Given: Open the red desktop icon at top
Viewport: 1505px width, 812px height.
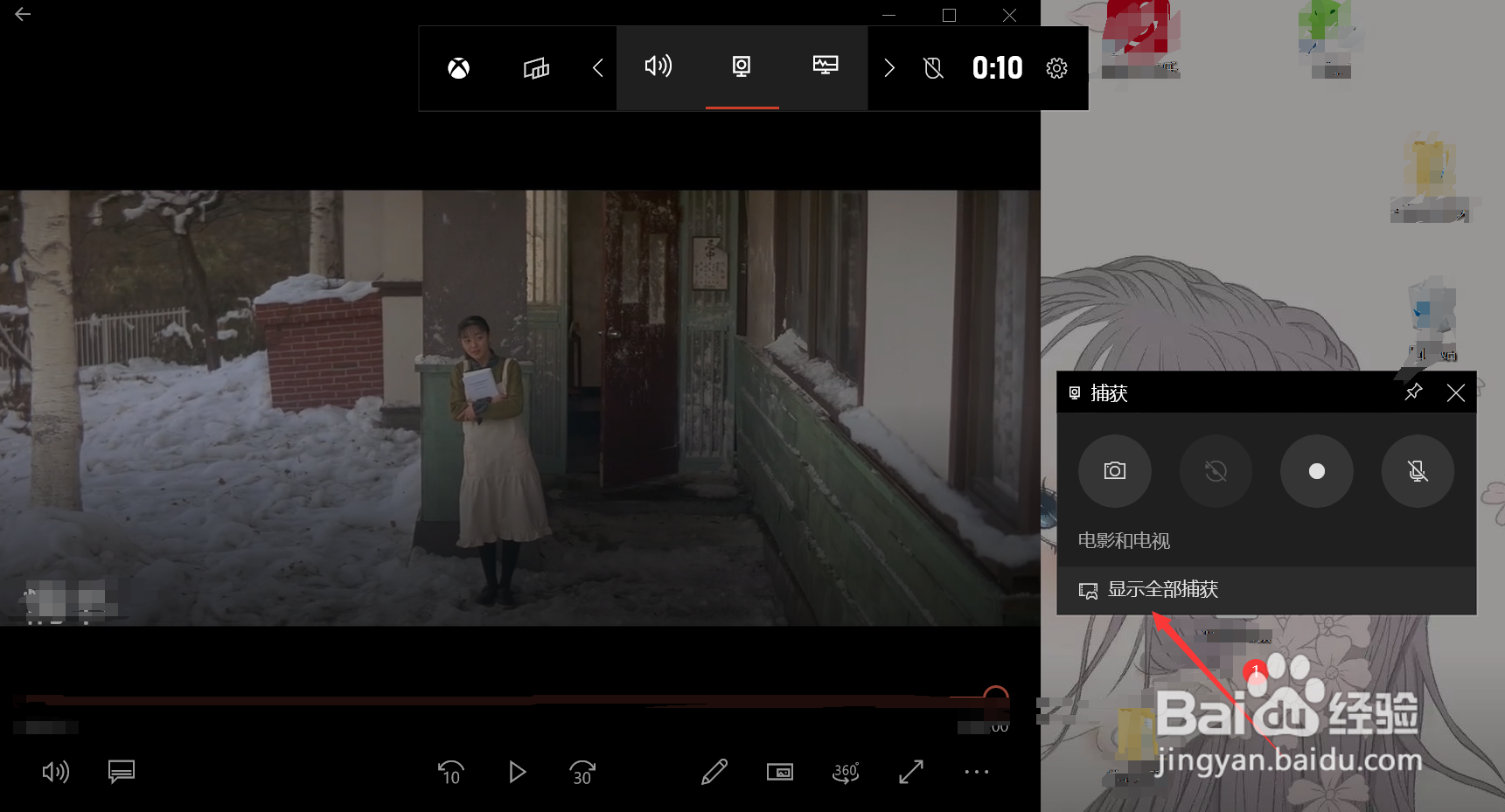Looking at the screenshot, I should coord(1140,39).
